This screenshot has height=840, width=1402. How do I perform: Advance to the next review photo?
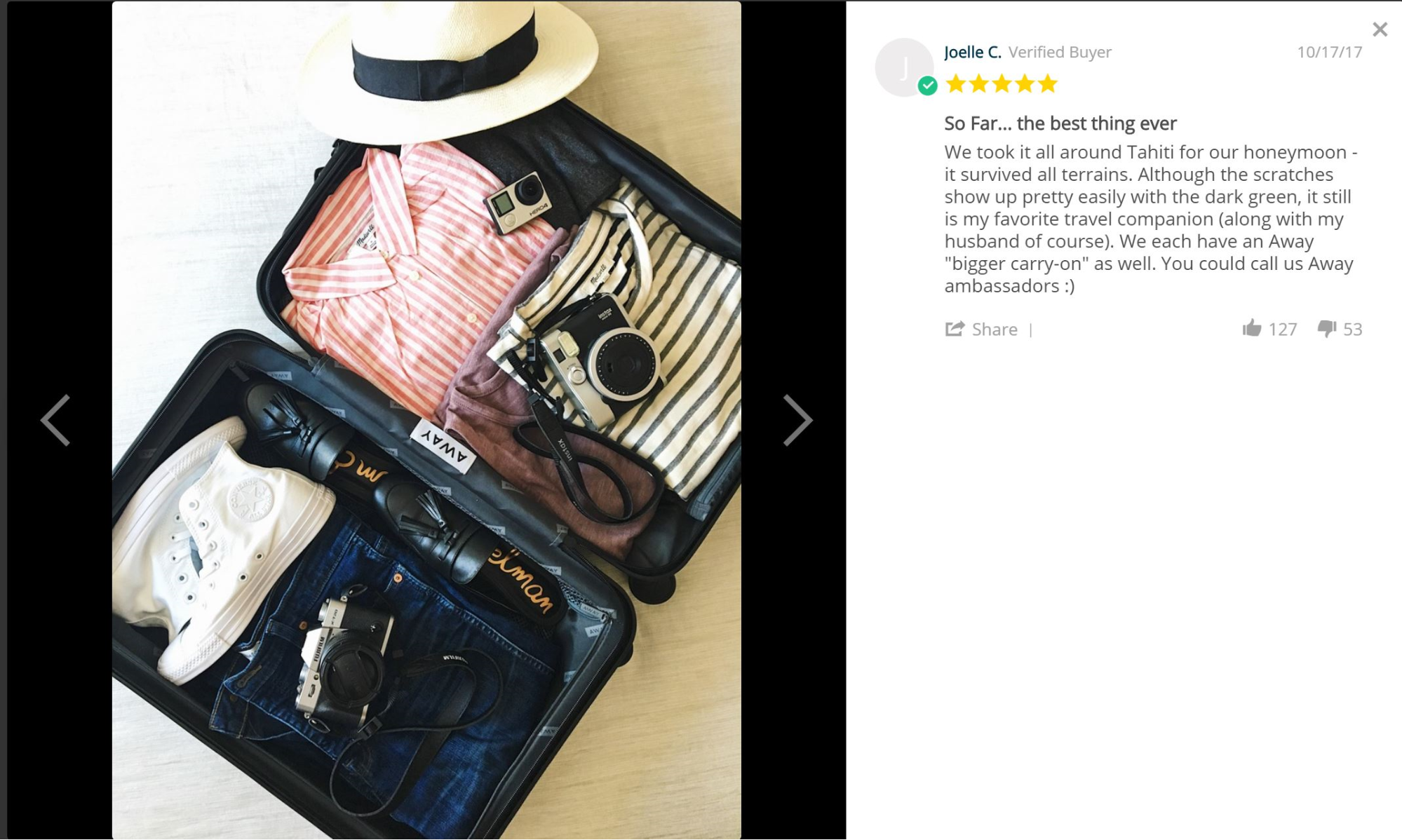797,420
